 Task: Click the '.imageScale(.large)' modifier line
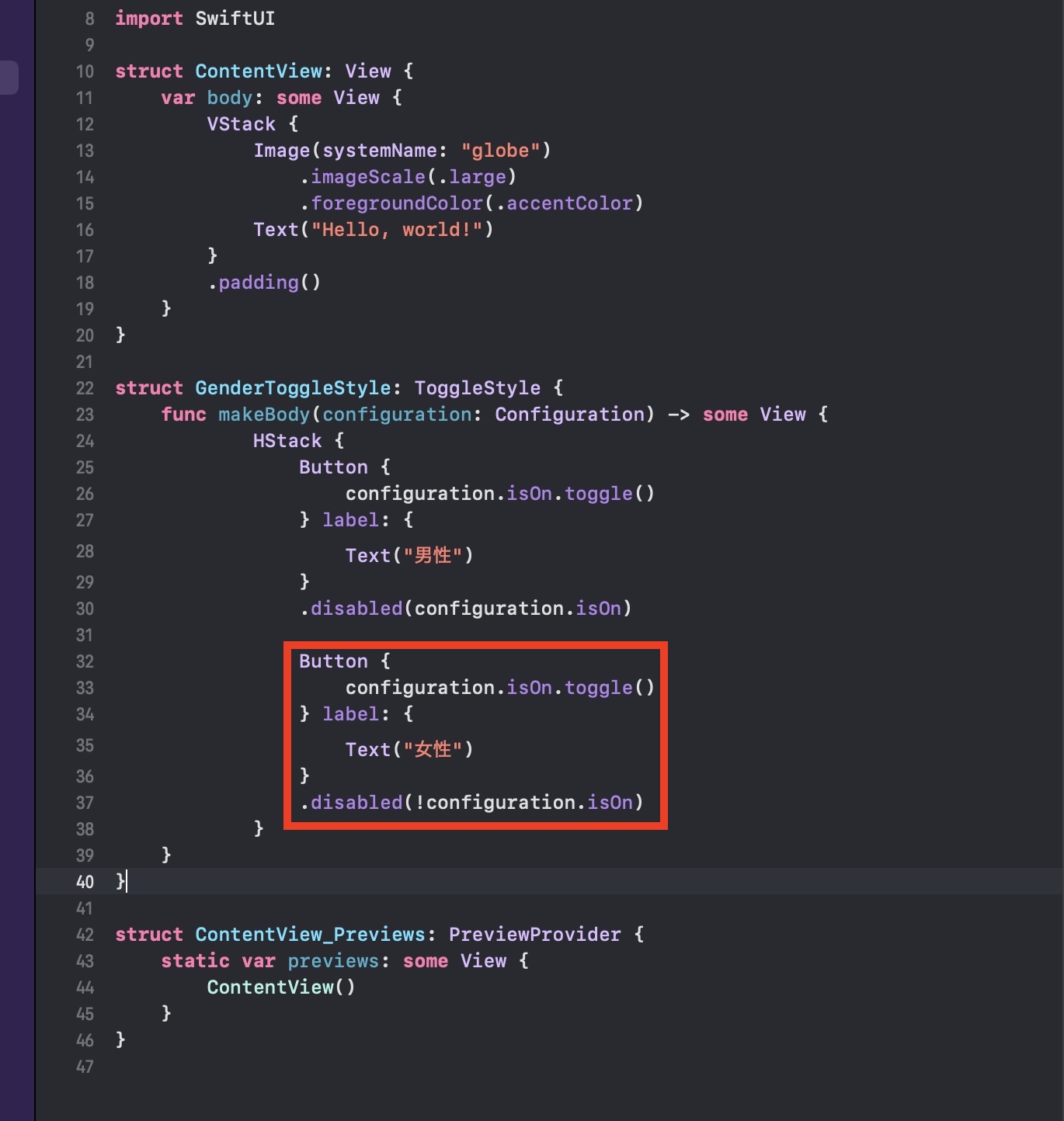click(408, 177)
